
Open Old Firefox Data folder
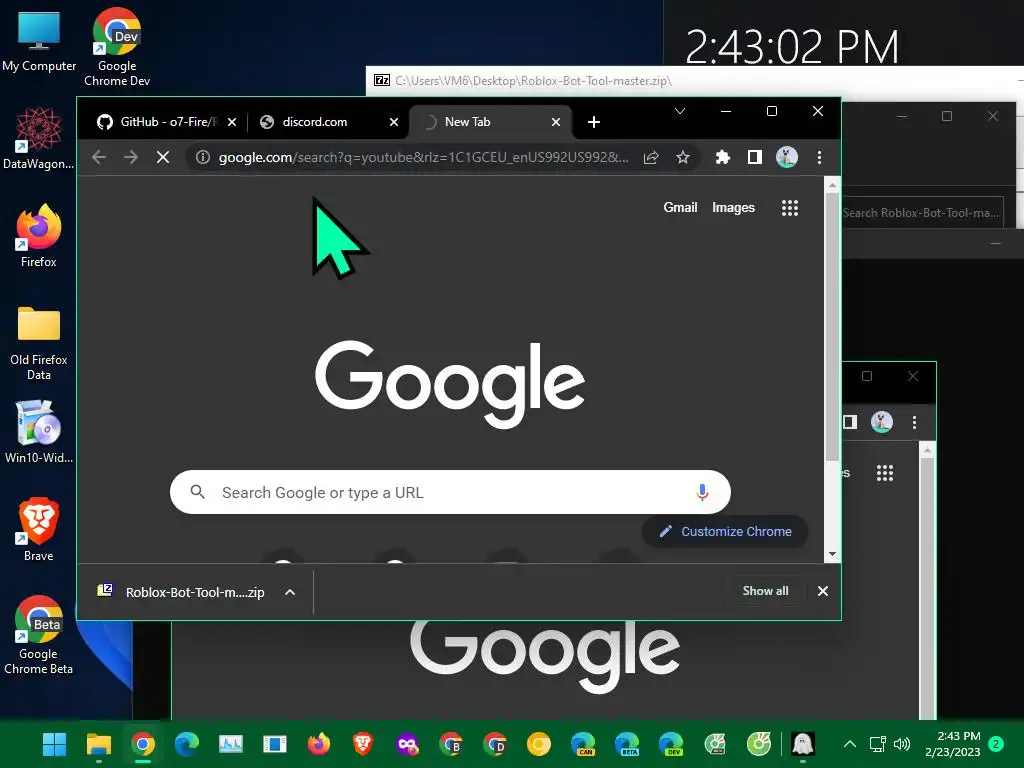point(39,342)
